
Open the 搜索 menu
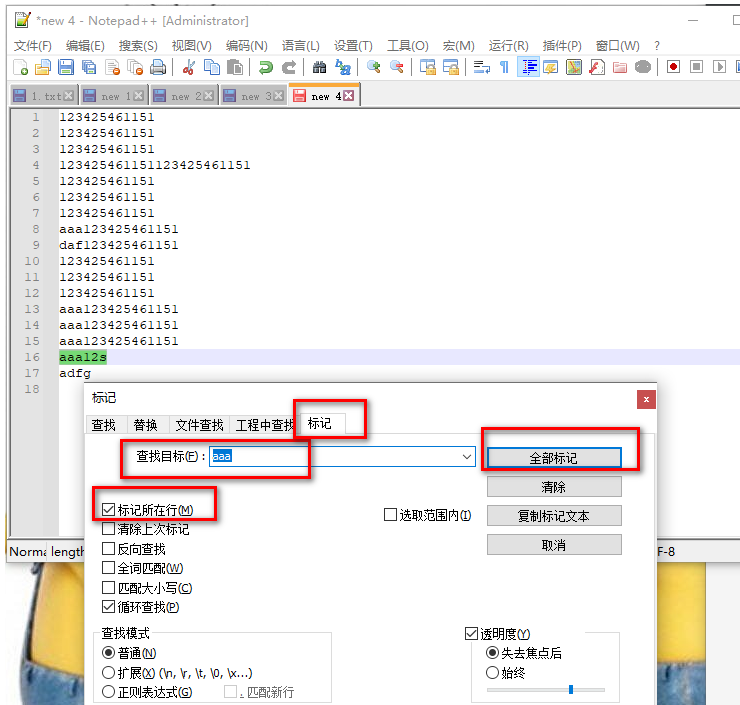(138, 46)
